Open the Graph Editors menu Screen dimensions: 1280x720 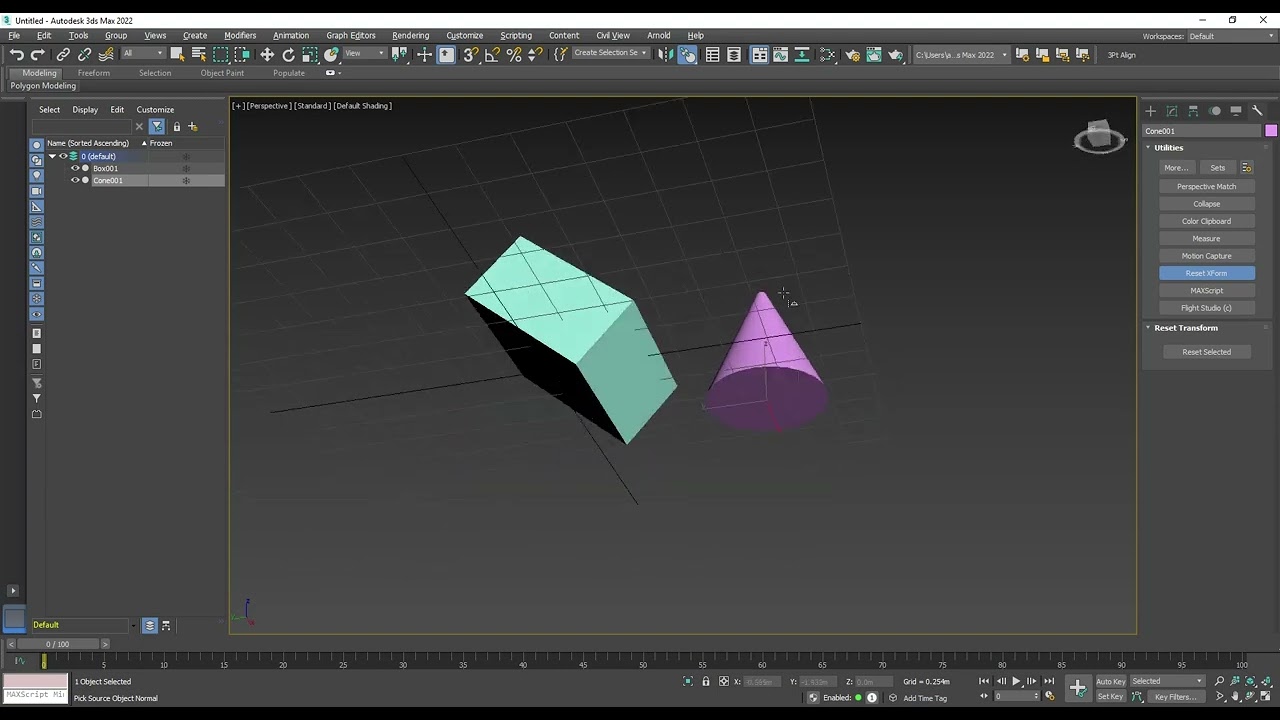pyautogui.click(x=351, y=35)
